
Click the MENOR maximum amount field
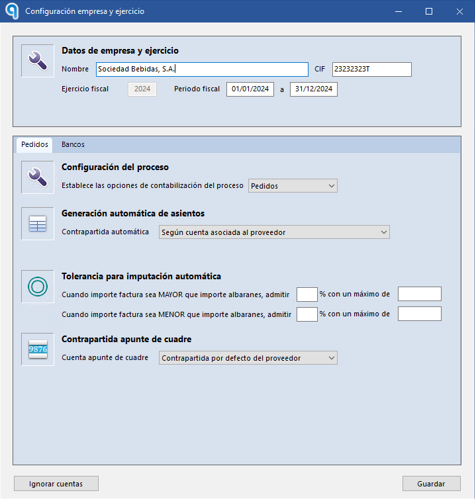pyautogui.click(x=420, y=314)
